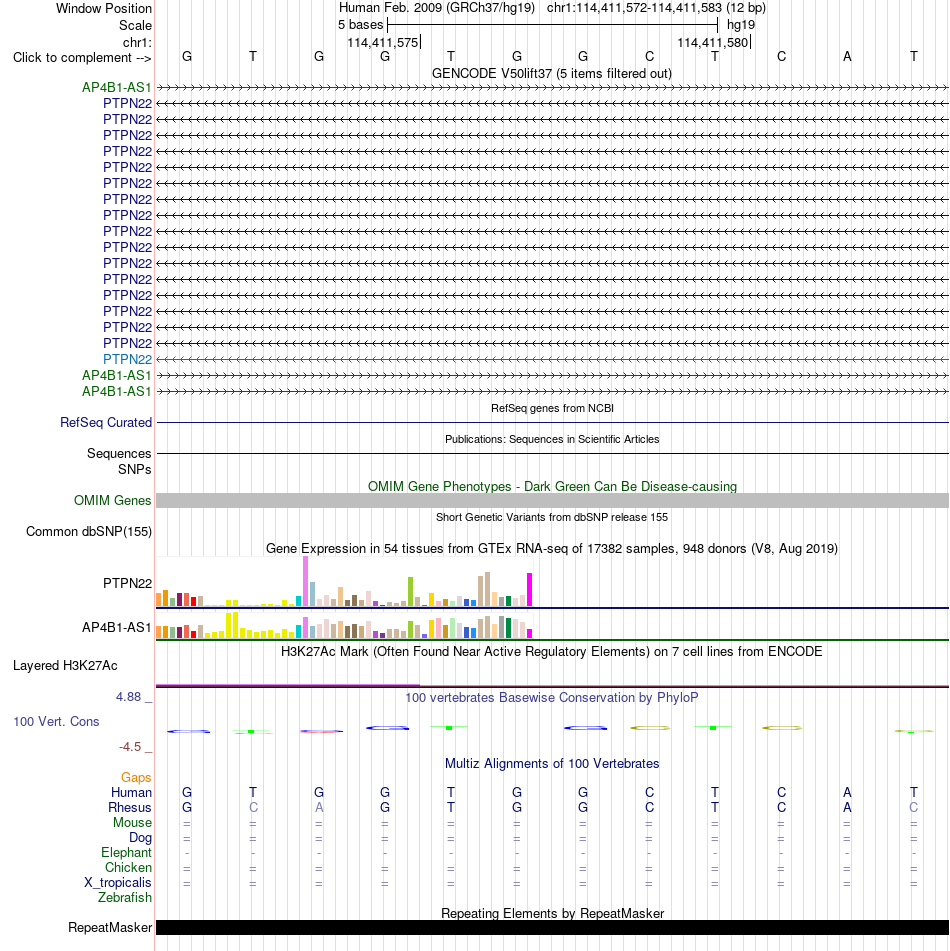Viewport: 950px width, 951px height.
Task: Click the light-blue PTPN22 intron arrow line
Action: tap(552, 359)
